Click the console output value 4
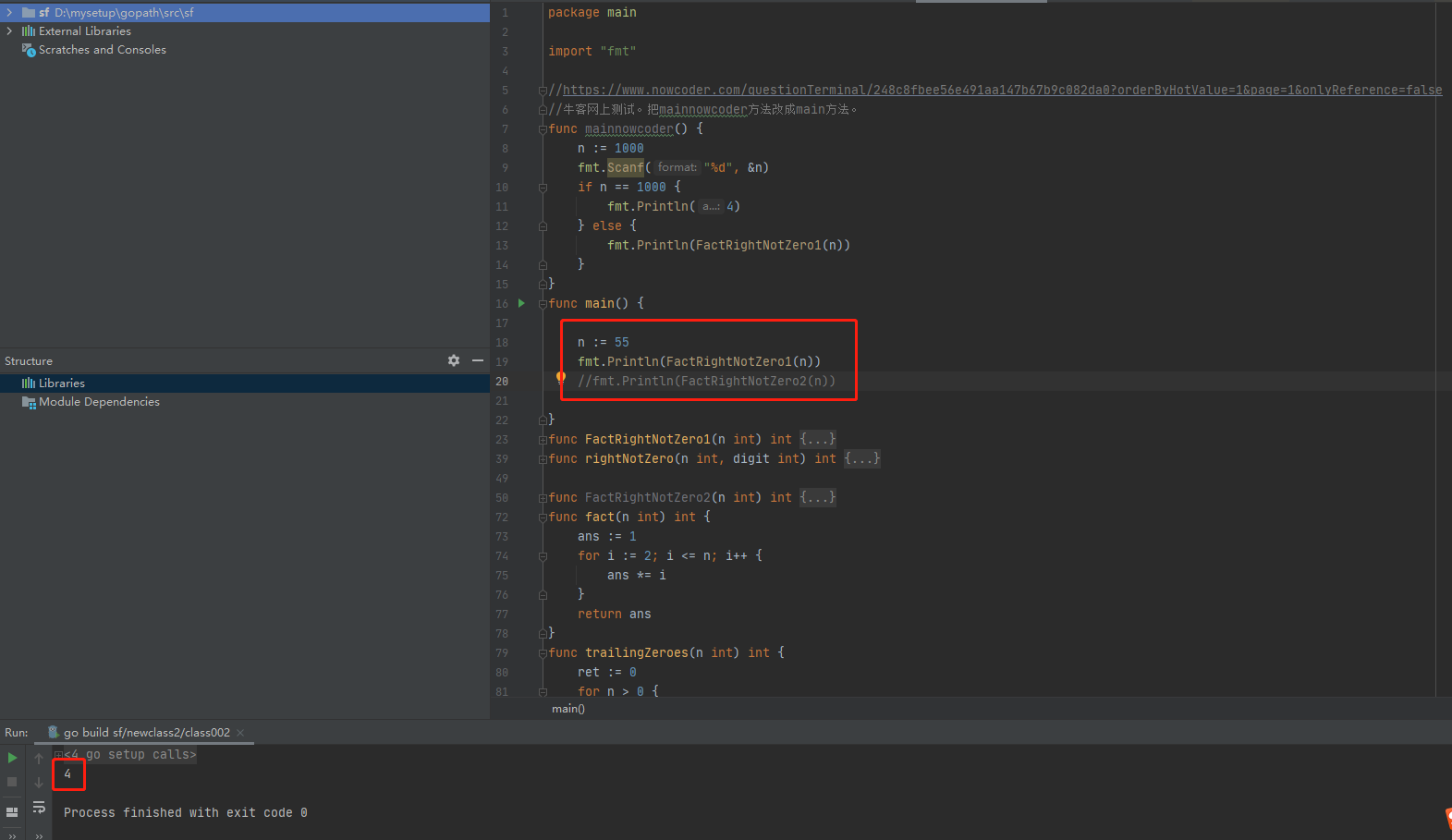This screenshot has height=840, width=1452. click(67, 773)
